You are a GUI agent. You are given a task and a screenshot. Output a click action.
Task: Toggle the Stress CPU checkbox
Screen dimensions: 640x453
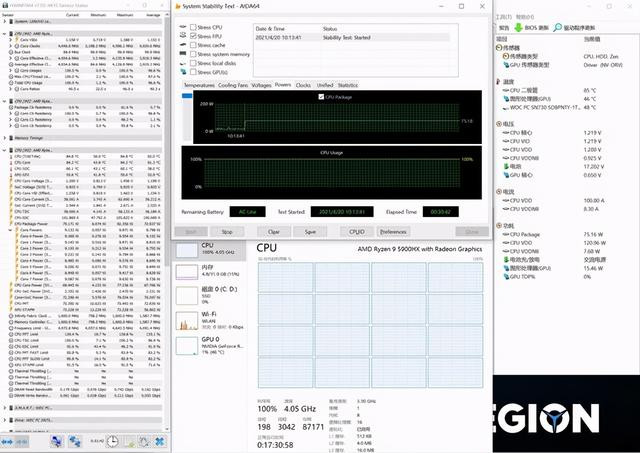tap(193, 27)
